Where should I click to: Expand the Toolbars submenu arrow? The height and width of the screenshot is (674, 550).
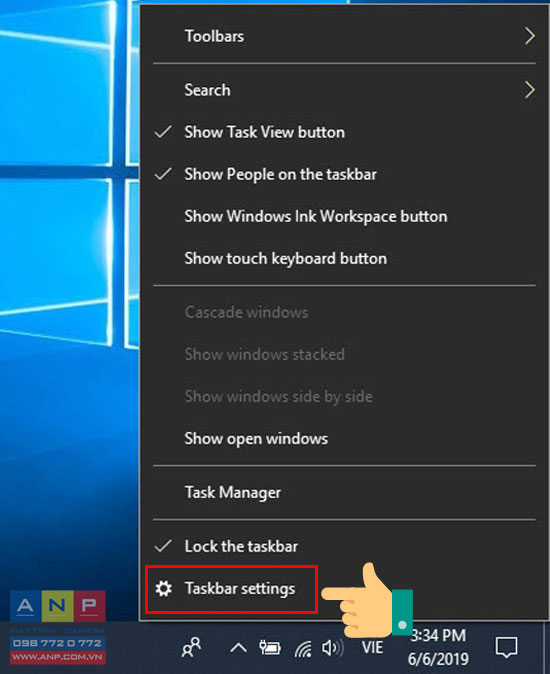click(x=529, y=36)
